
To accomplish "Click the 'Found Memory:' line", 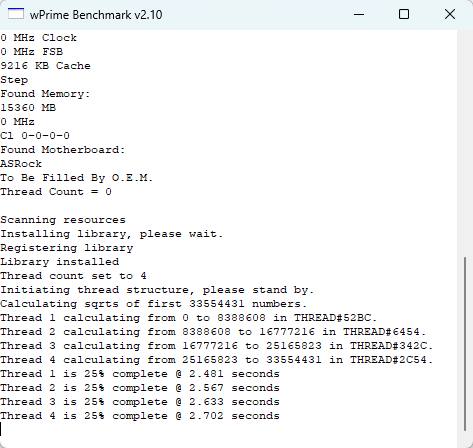I will 45,94.
